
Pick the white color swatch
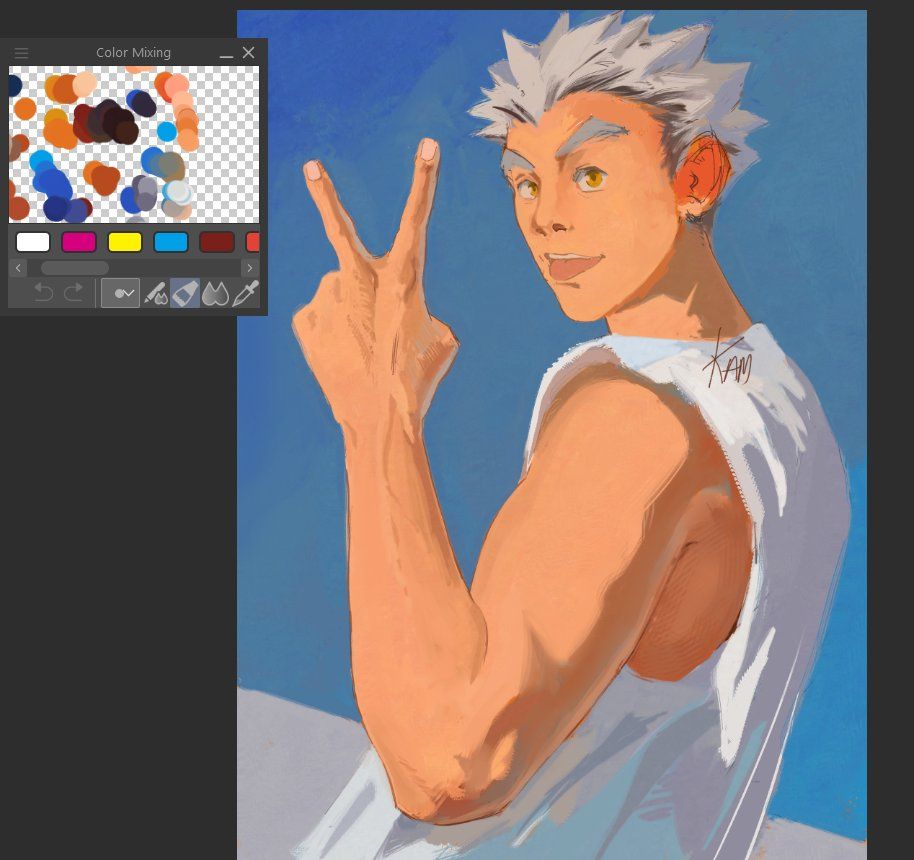pyautogui.click(x=33, y=242)
